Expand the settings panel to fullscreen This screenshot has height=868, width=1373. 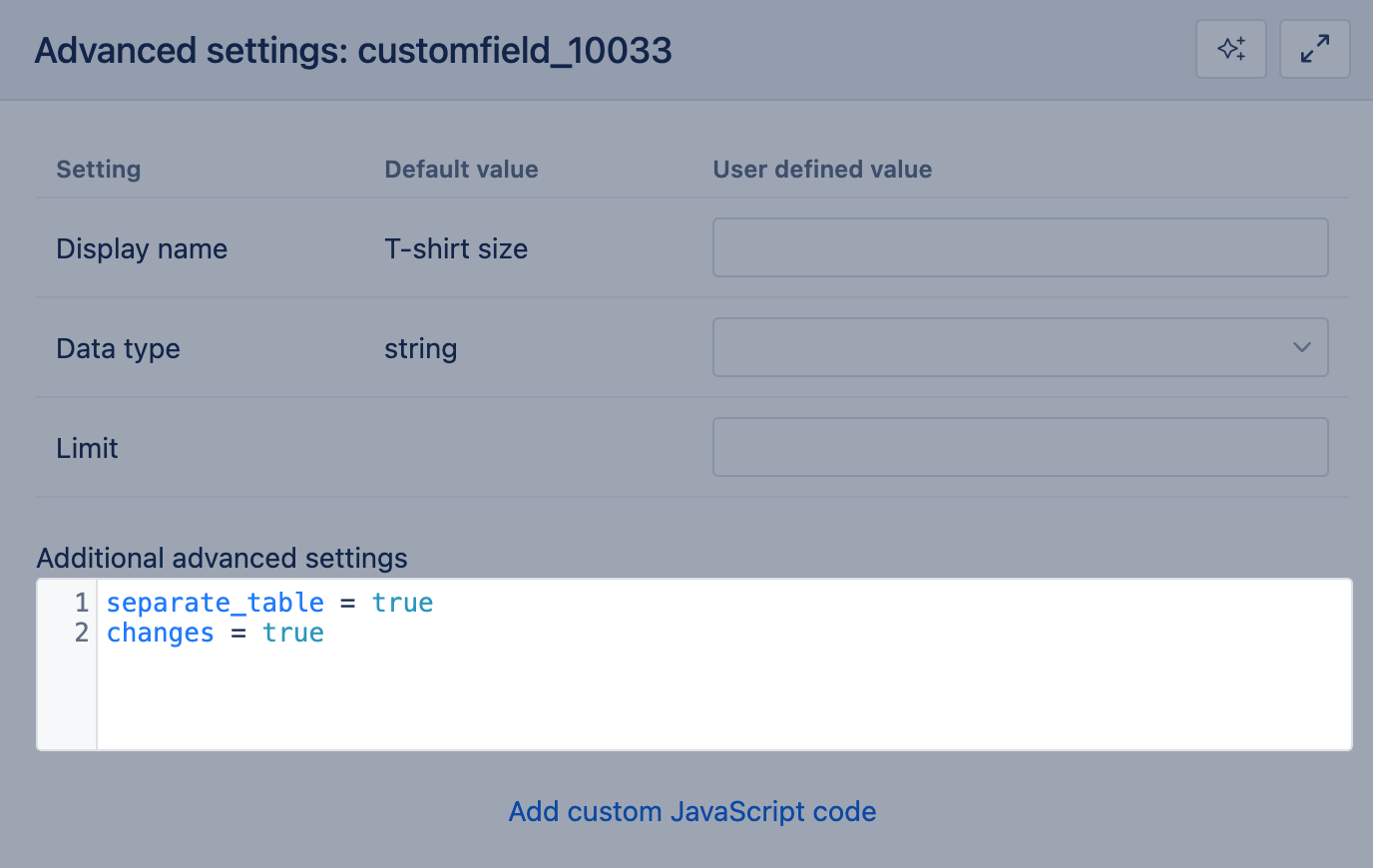click(x=1314, y=49)
